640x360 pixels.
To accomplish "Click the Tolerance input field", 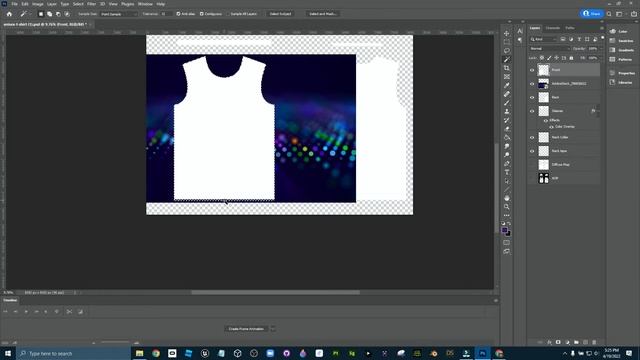I will pos(165,14).
